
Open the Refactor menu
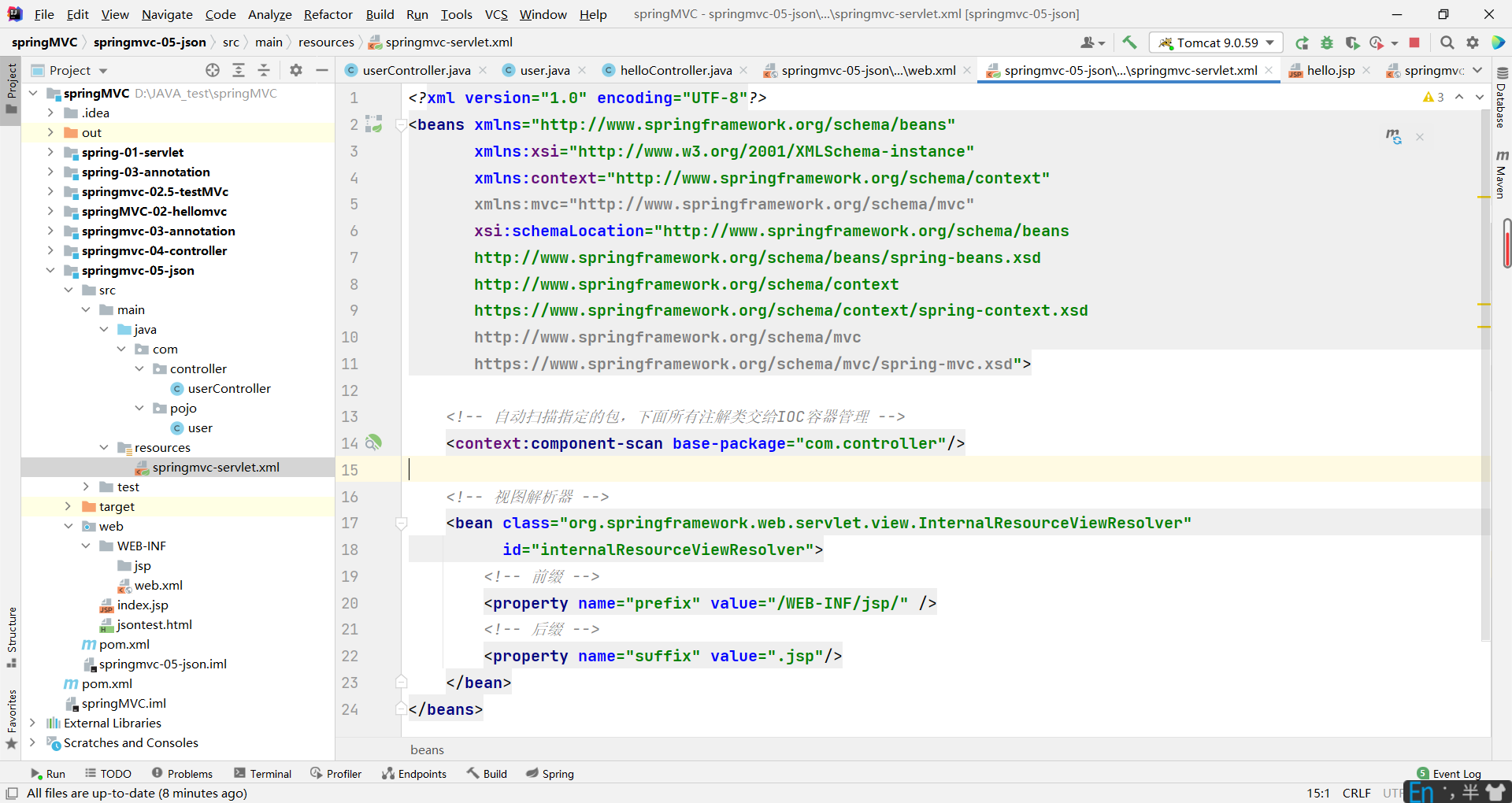(x=328, y=14)
